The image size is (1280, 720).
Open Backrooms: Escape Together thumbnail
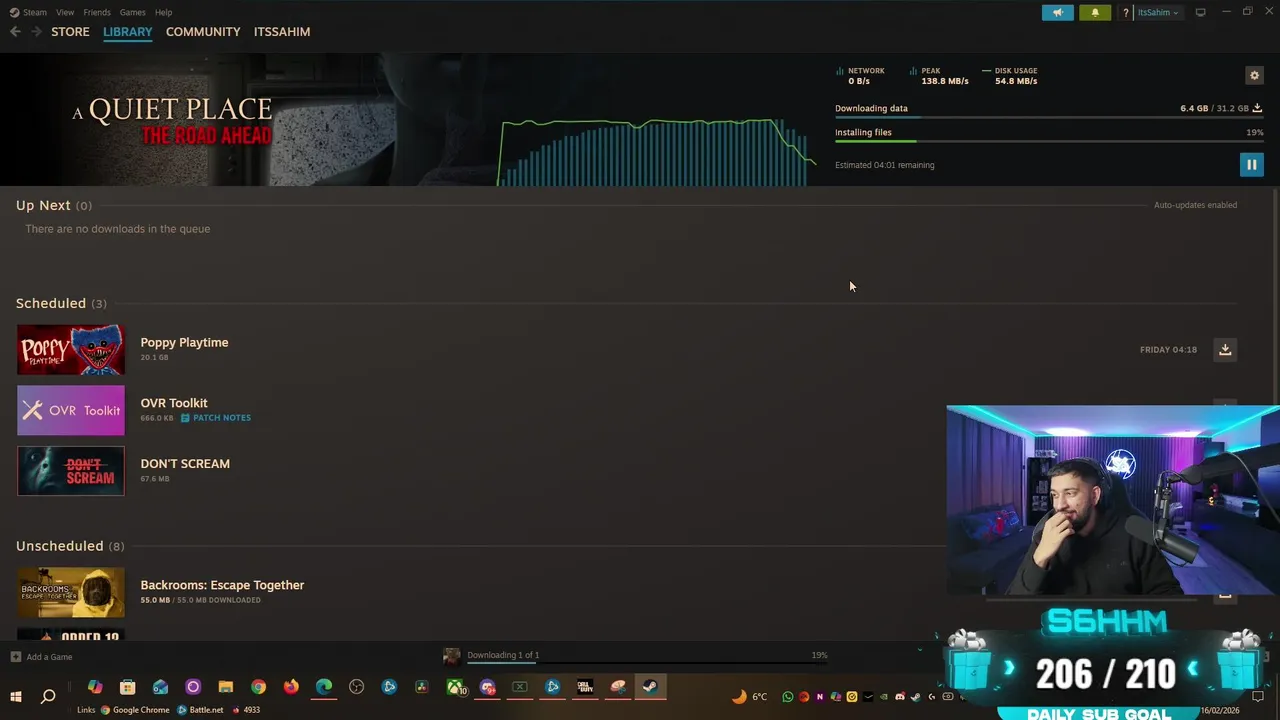(71, 592)
